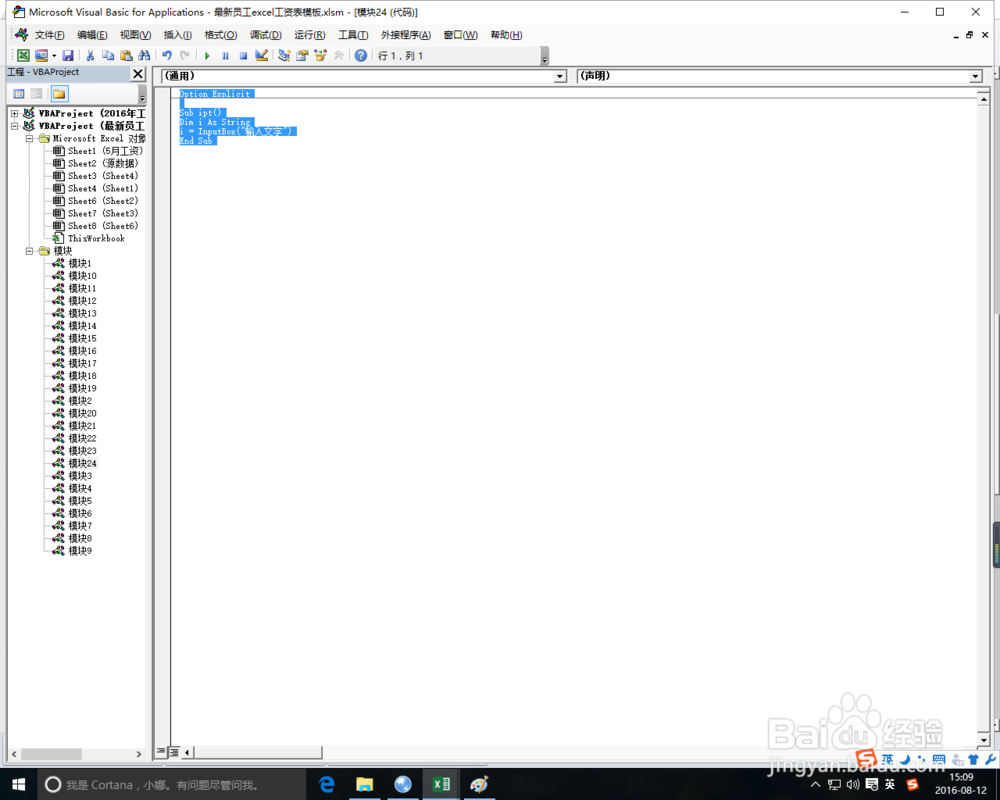Open the Properties Window toolbar icon
This screenshot has height=800, width=1000.
click(302, 56)
